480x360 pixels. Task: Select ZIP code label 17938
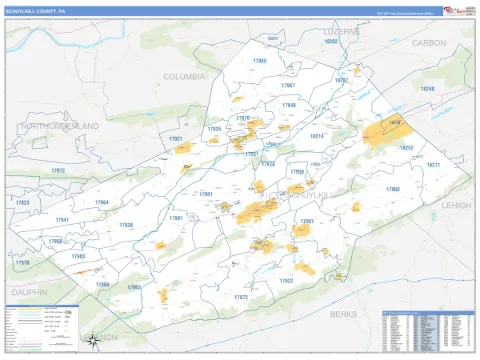click(x=126, y=225)
